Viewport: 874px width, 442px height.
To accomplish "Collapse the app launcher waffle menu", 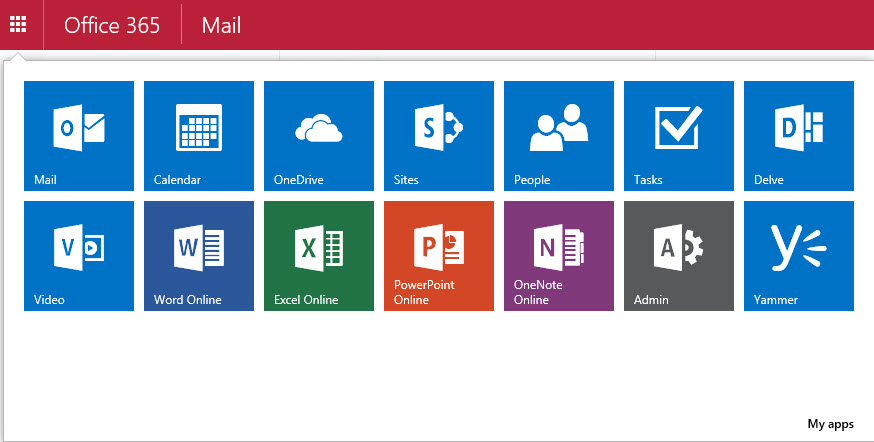I will [x=18, y=24].
